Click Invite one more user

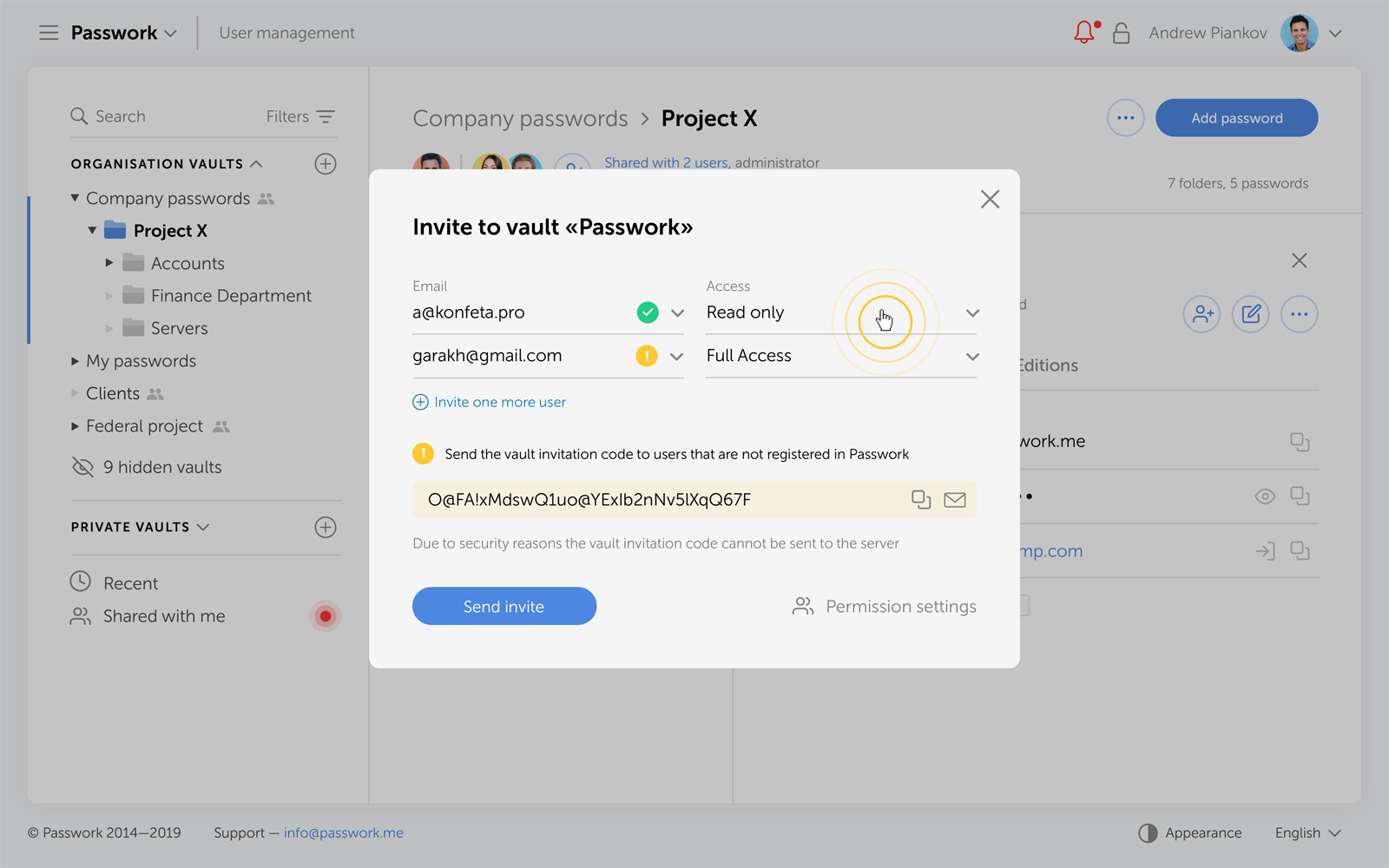pyautogui.click(x=489, y=402)
